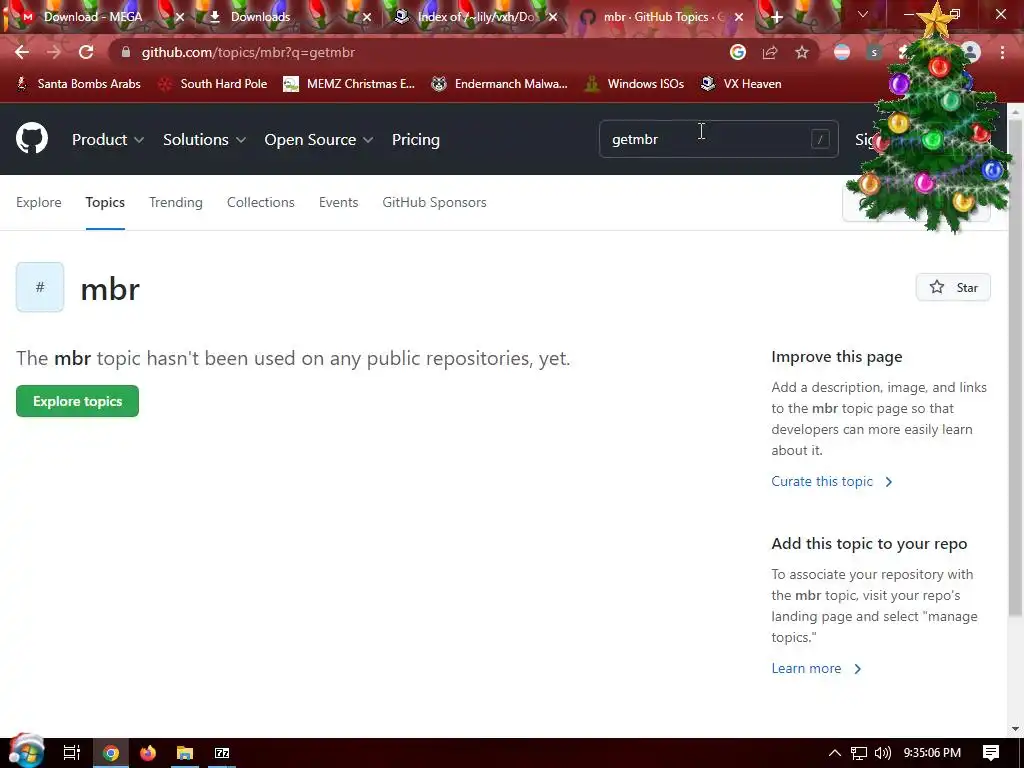Switch to Index of lily browser tab
This screenshot has width=1024, height=768.
click(475, 17)
